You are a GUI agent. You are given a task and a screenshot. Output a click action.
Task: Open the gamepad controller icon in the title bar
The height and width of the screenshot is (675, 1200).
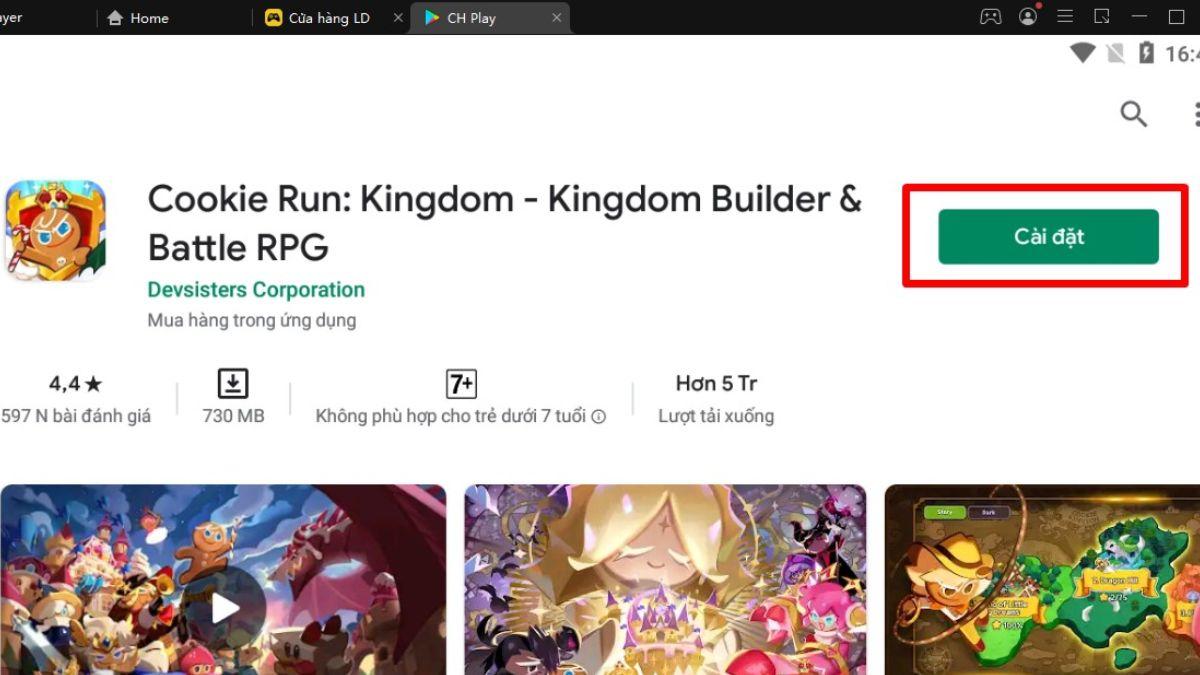(990, 17)
